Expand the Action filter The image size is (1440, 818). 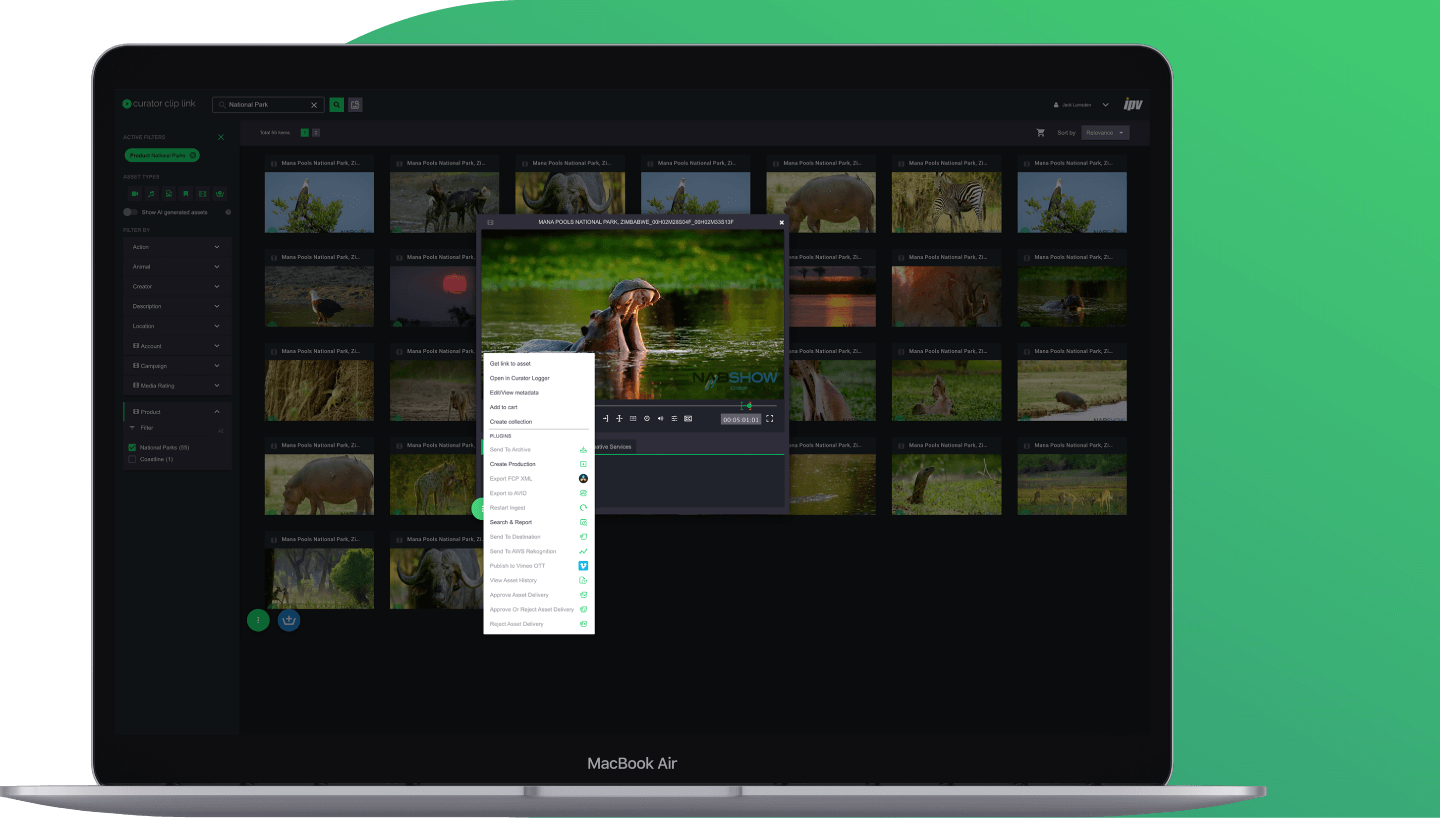click(x=177, y=247)
